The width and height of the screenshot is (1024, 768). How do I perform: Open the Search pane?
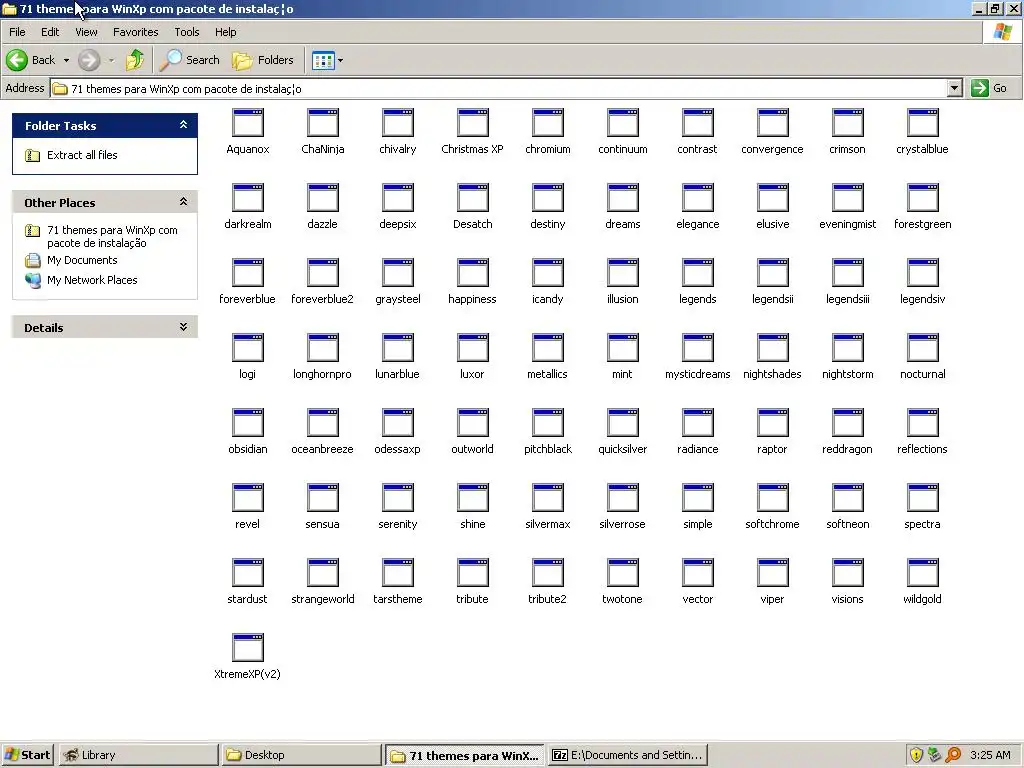point(190,60)
